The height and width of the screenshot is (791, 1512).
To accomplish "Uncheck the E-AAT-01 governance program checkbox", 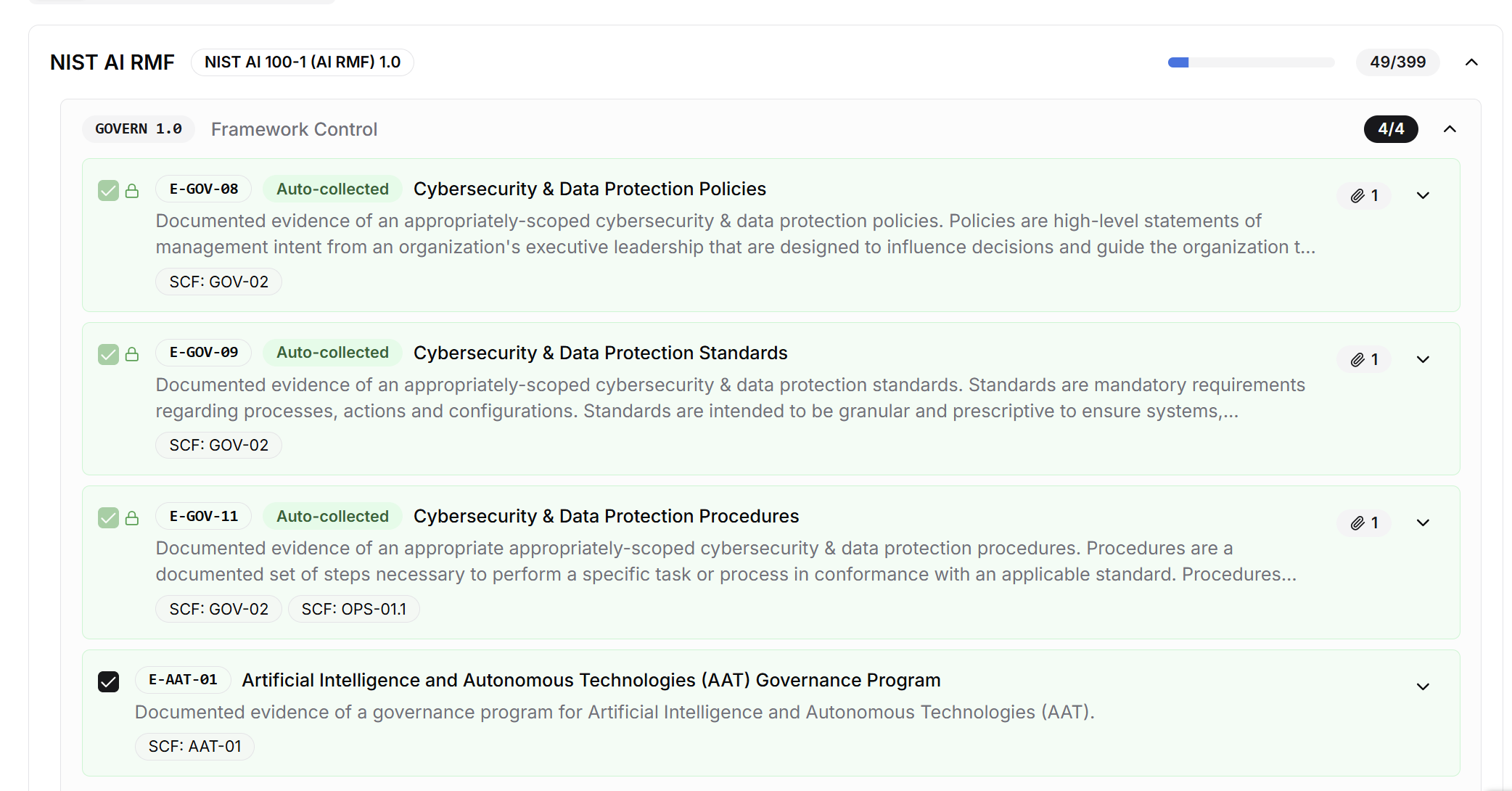I will [x=108, y=682].
